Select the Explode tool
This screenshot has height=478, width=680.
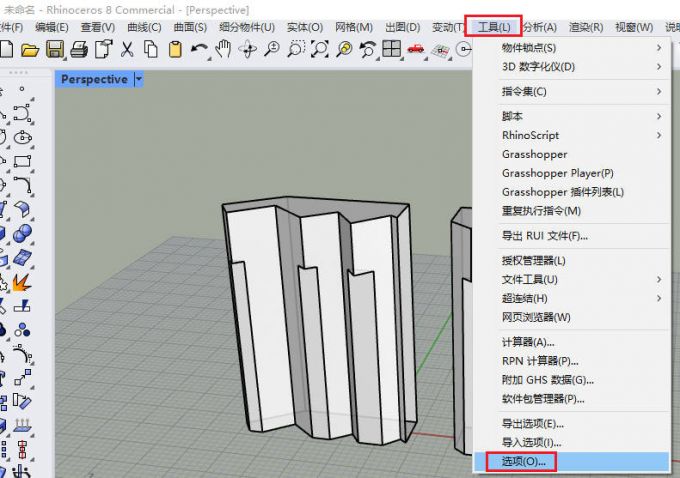[22, 282]
